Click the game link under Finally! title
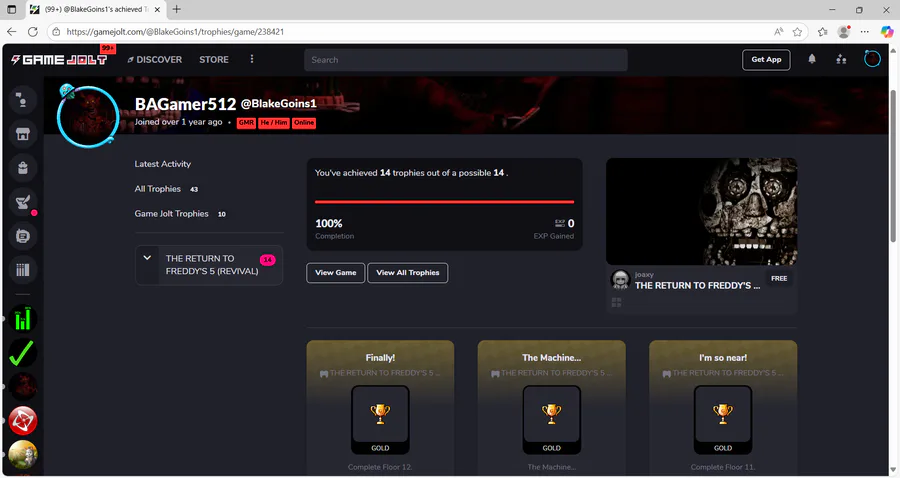900x478 pixels. 380,373
